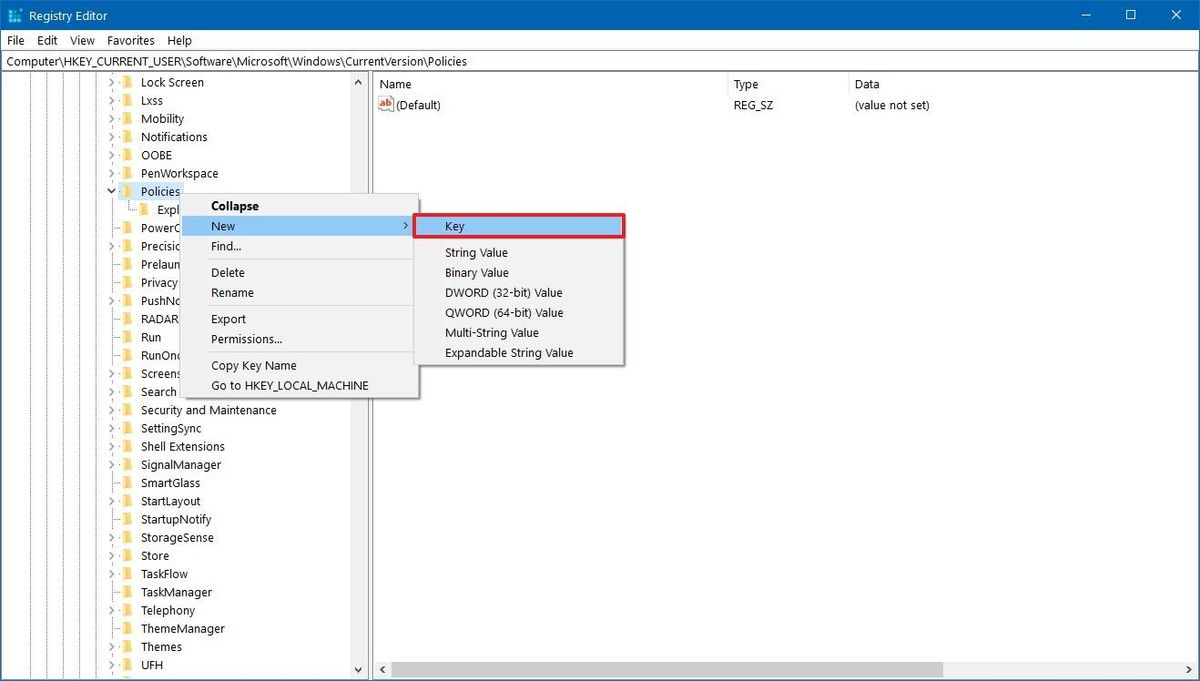Choose Key from the New submenu

[455, 226]
